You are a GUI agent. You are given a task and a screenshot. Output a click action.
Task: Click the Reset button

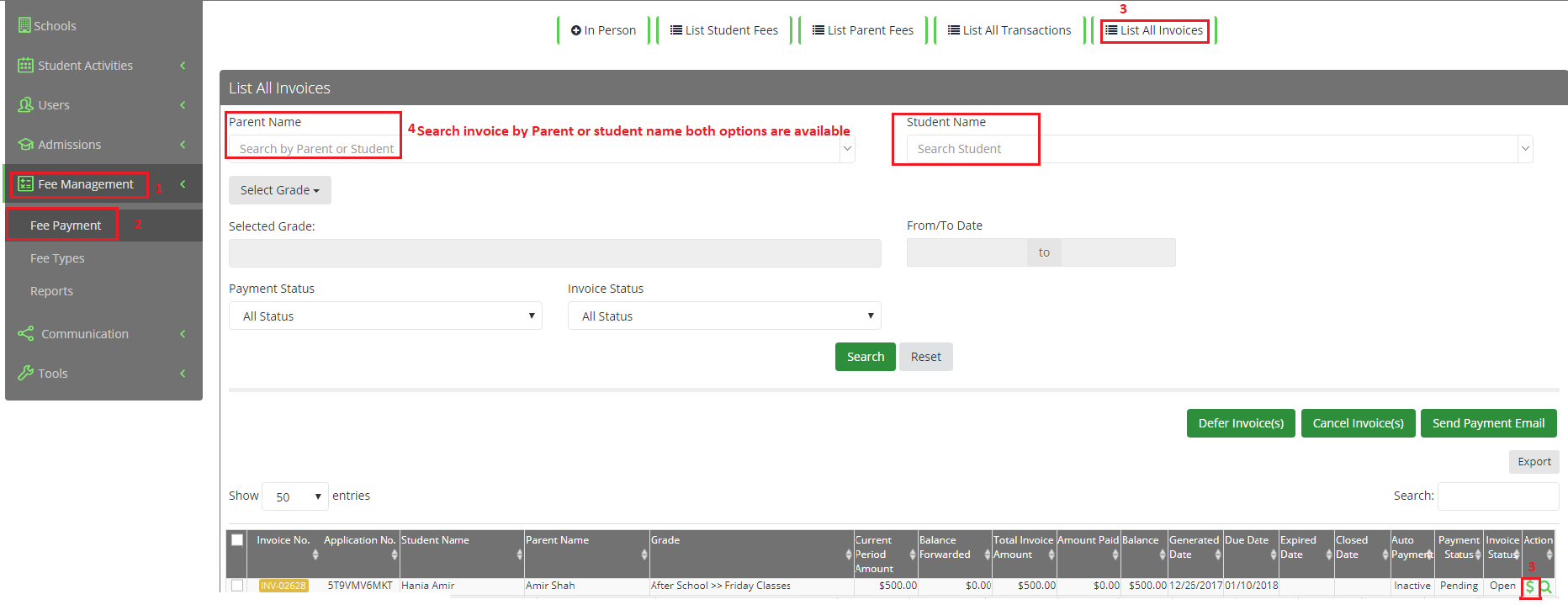926,357
